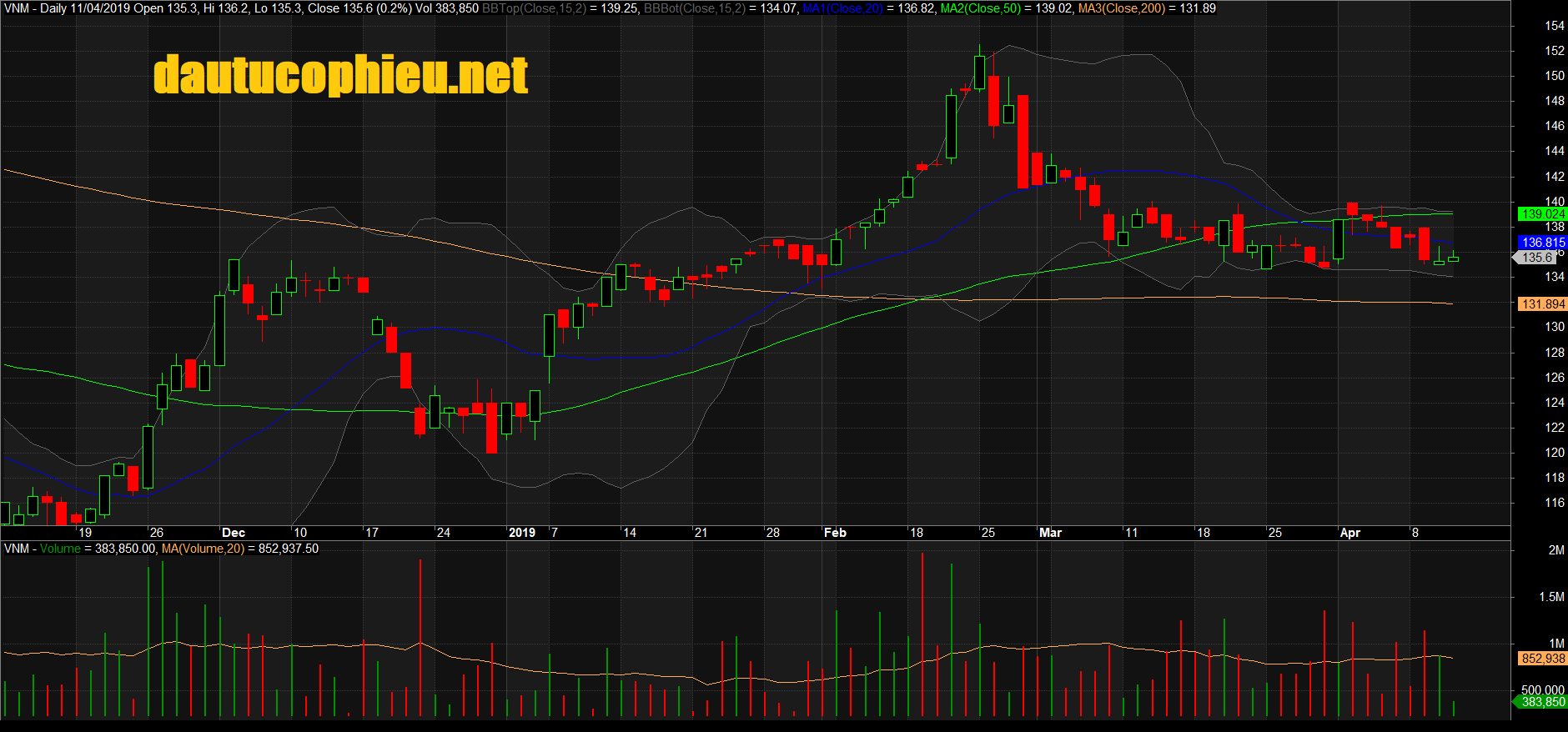The height and width of the screenshot is (732, 1568).
Task: Select the BBBot(Close,15,2) = 134.07 indicator label
Action: pyautogui.click(x=721, y=8)
